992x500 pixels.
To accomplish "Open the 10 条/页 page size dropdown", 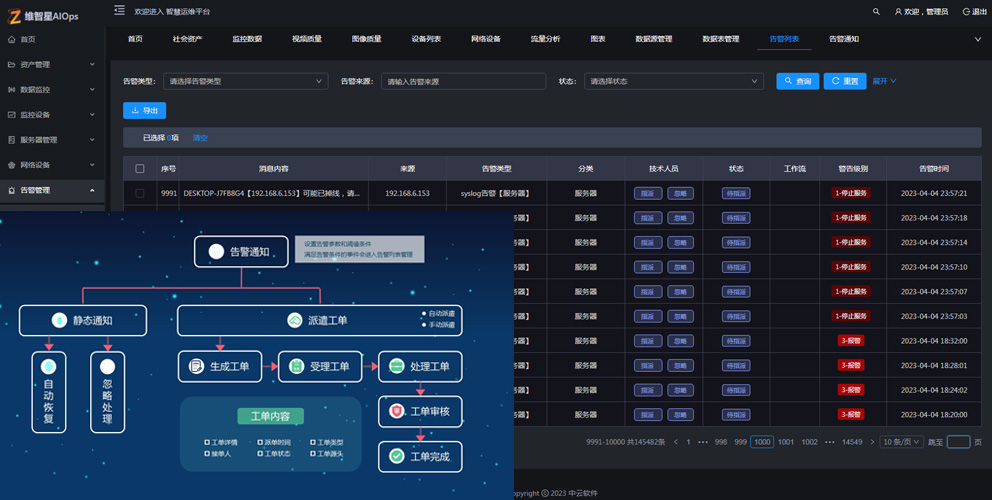I will (x=901, y=441).
